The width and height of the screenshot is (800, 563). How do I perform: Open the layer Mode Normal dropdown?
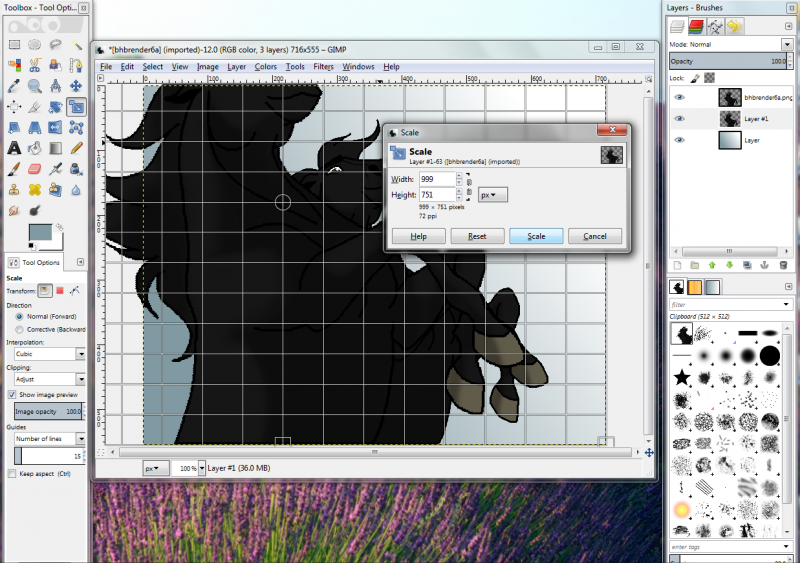tap(787, 44)
